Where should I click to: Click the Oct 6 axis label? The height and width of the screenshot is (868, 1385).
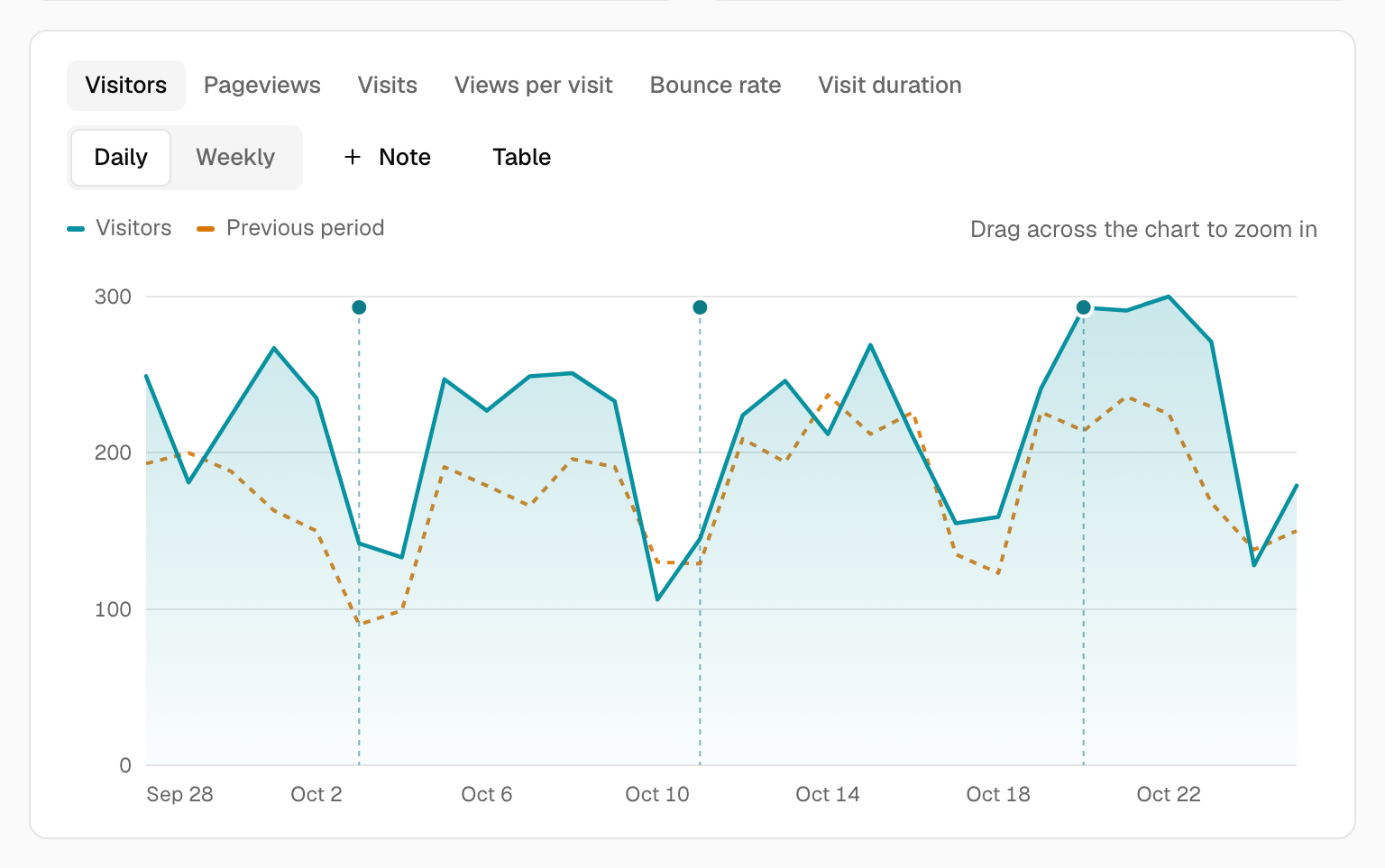(487, 794)
